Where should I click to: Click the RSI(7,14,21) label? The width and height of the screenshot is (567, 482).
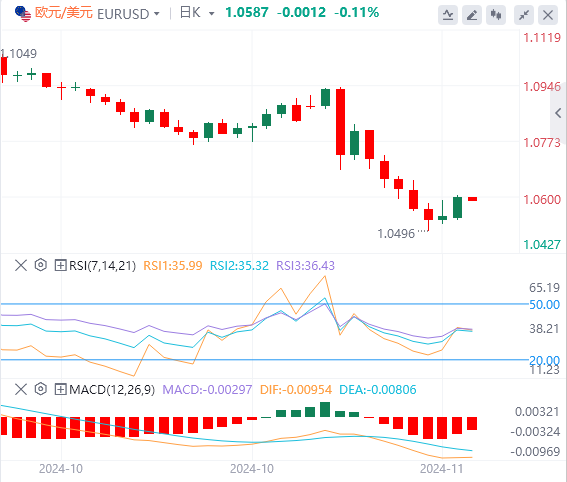(x=103, y=266)
